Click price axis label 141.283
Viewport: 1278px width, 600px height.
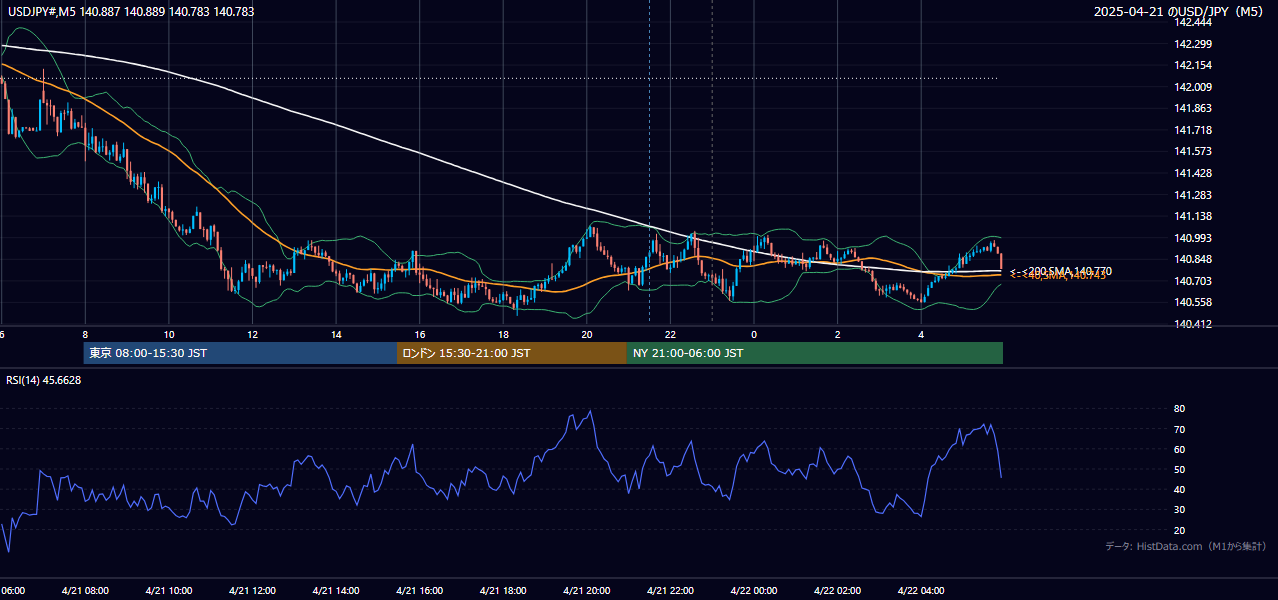point(1193,195)
